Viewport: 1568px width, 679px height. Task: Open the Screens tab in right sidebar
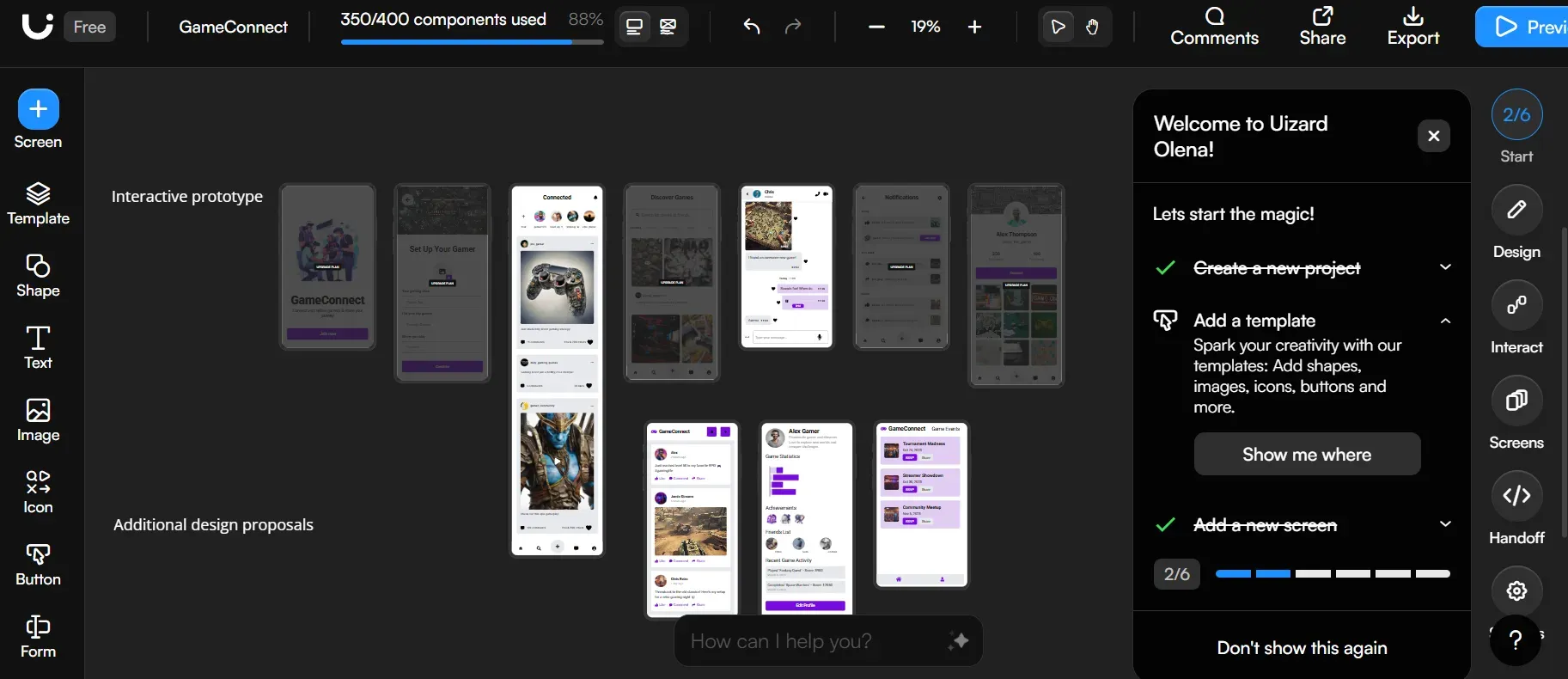tap(1516, 401)
